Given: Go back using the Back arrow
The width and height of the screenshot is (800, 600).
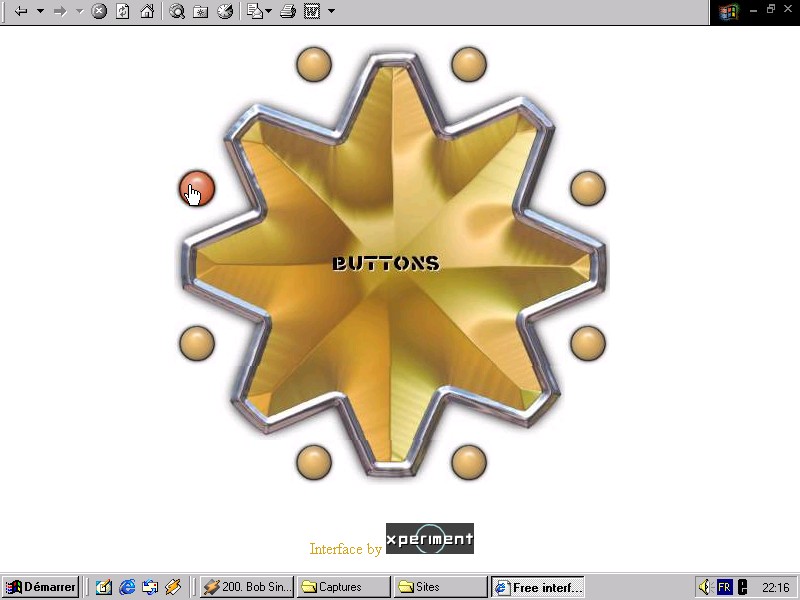Looking at the screenshot, I should click(21, 11).
